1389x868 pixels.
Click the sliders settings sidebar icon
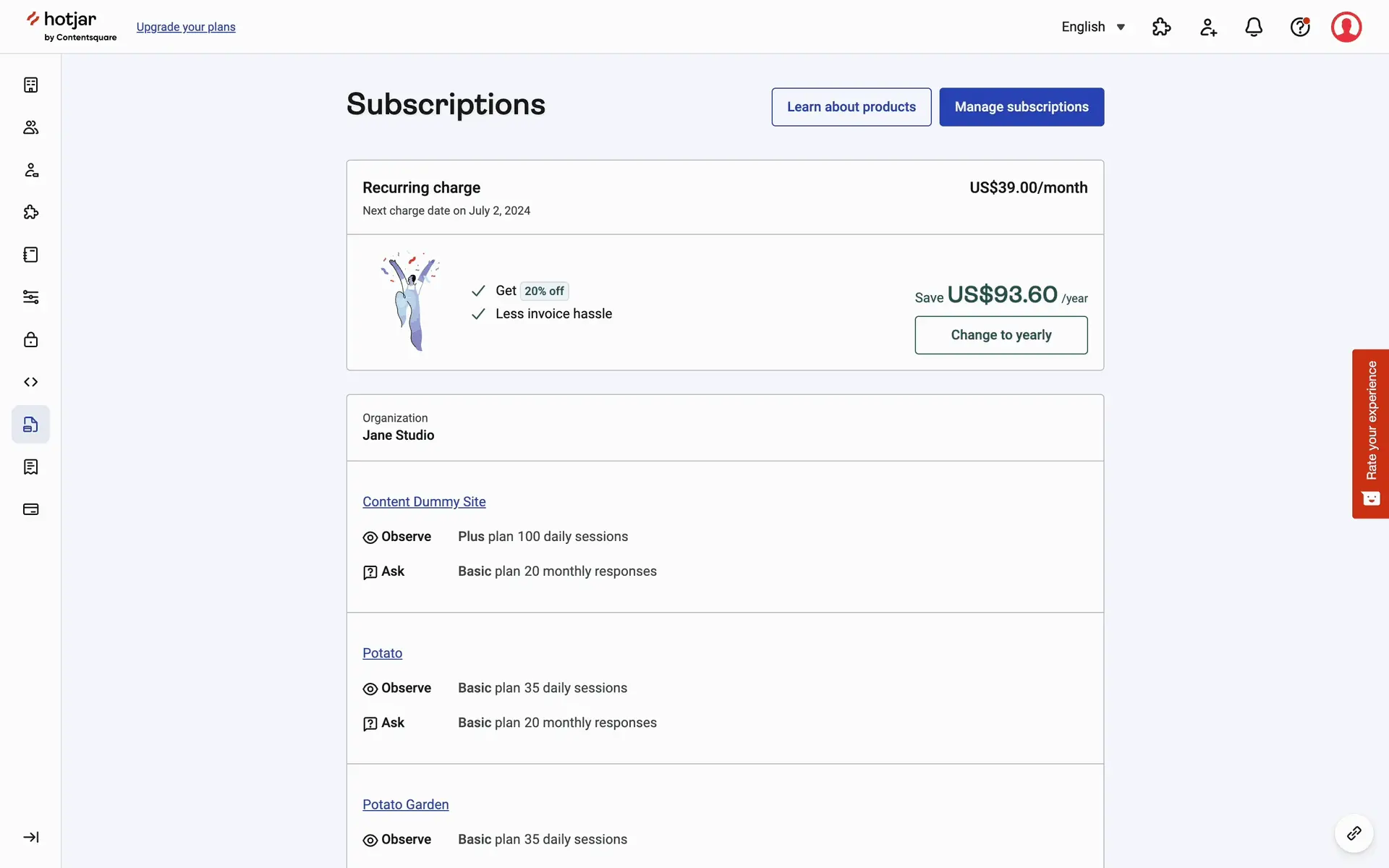[30, 297]
